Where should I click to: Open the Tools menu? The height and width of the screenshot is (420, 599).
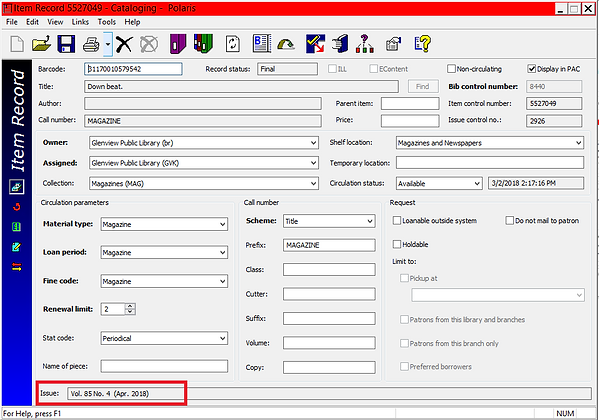(107, 22)
